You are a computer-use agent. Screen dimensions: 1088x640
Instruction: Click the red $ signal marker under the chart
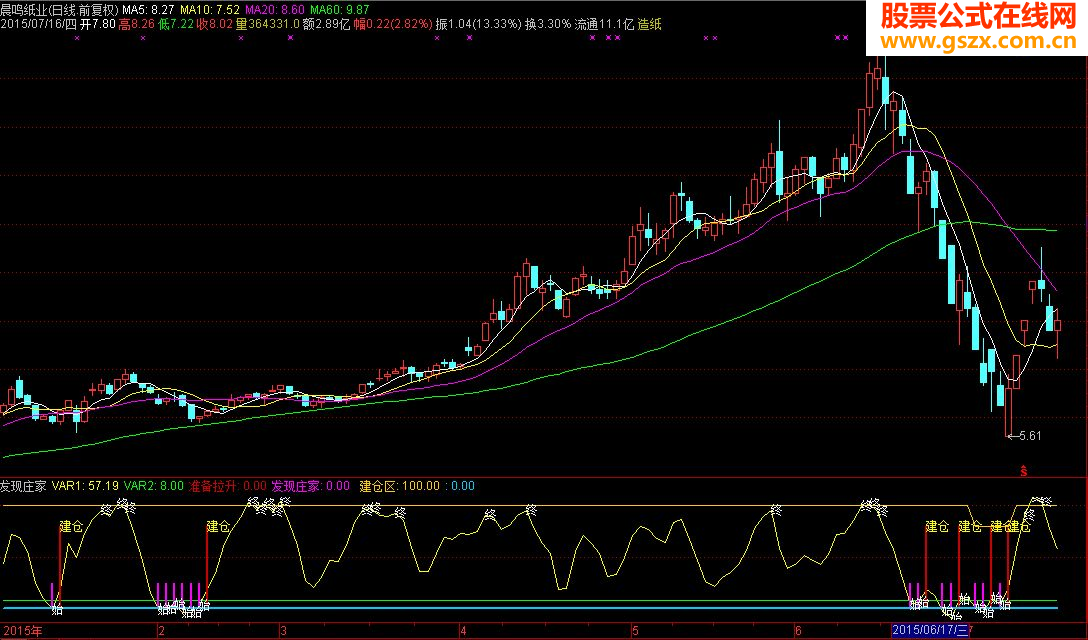[x=1023, y=471]
